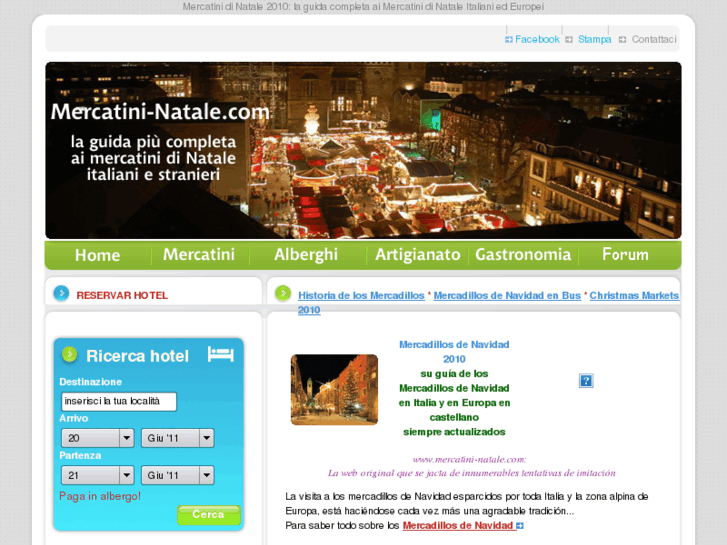The width and height of the screenshot is (727, 545).
Task: Click the Christmas street thumbnail image
Action: coord(334,390)
